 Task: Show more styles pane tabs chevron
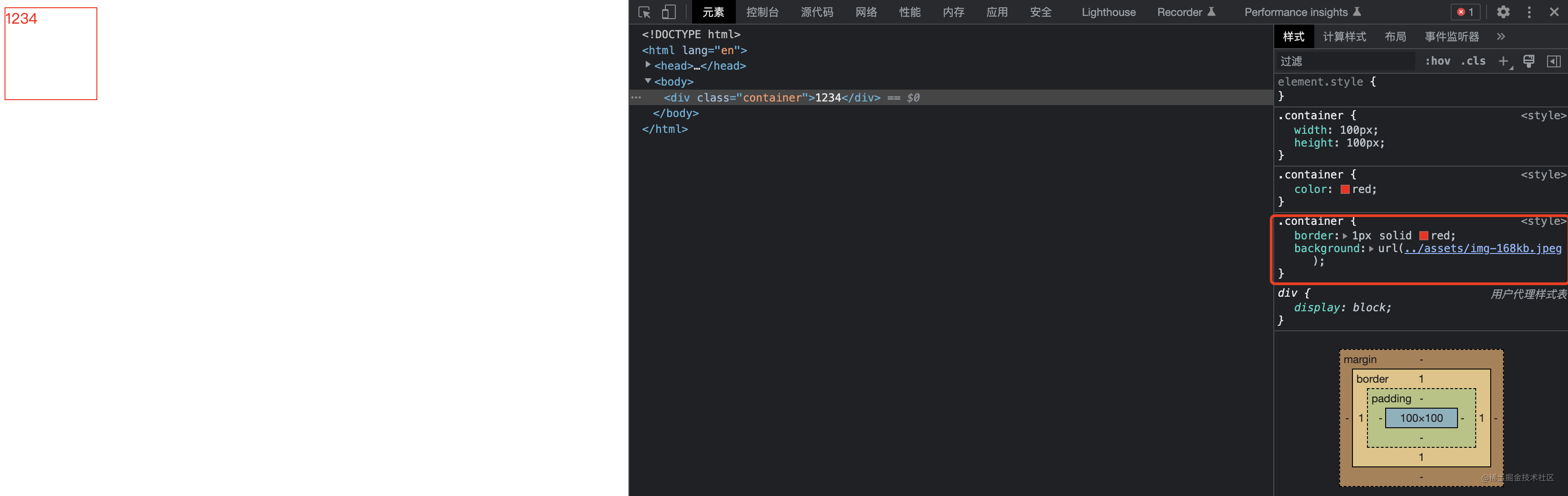click(x=1501, y=36)
